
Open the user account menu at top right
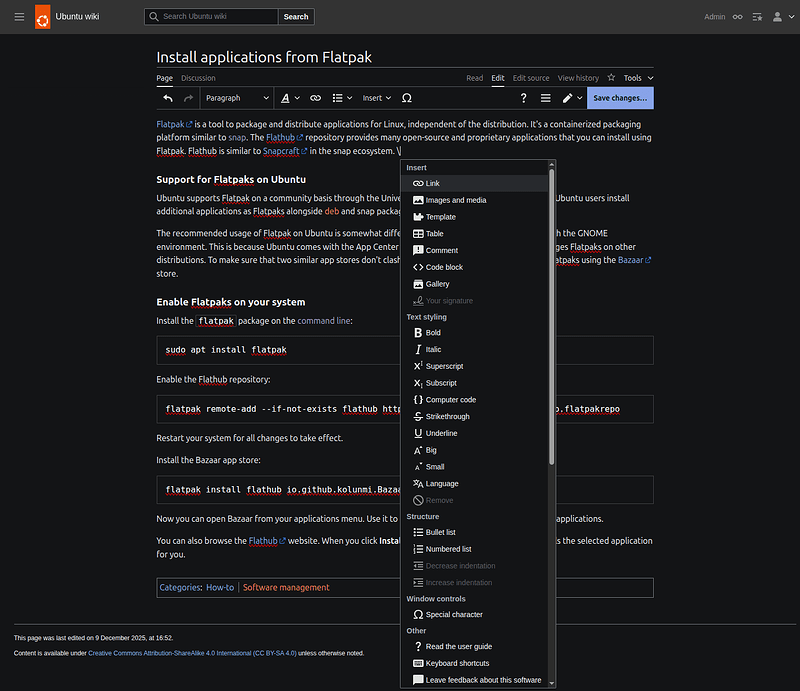point(778,16)
